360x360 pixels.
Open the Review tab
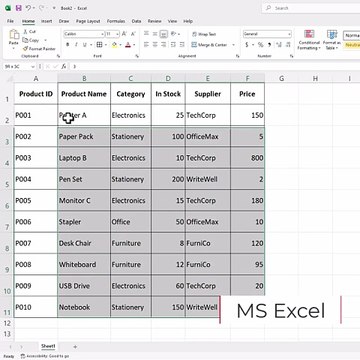click(154, 21)
